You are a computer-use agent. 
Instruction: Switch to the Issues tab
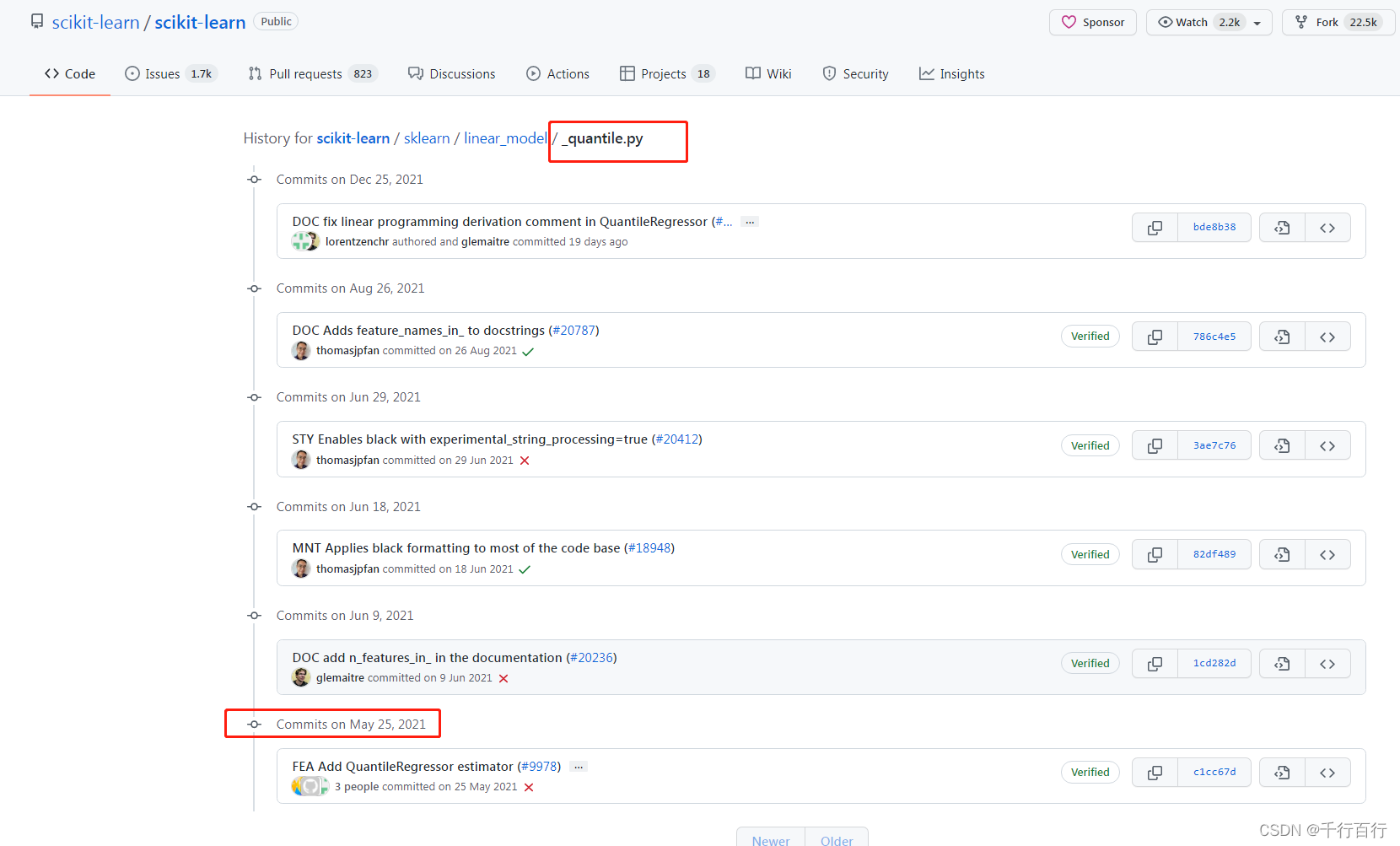point(161,73)
